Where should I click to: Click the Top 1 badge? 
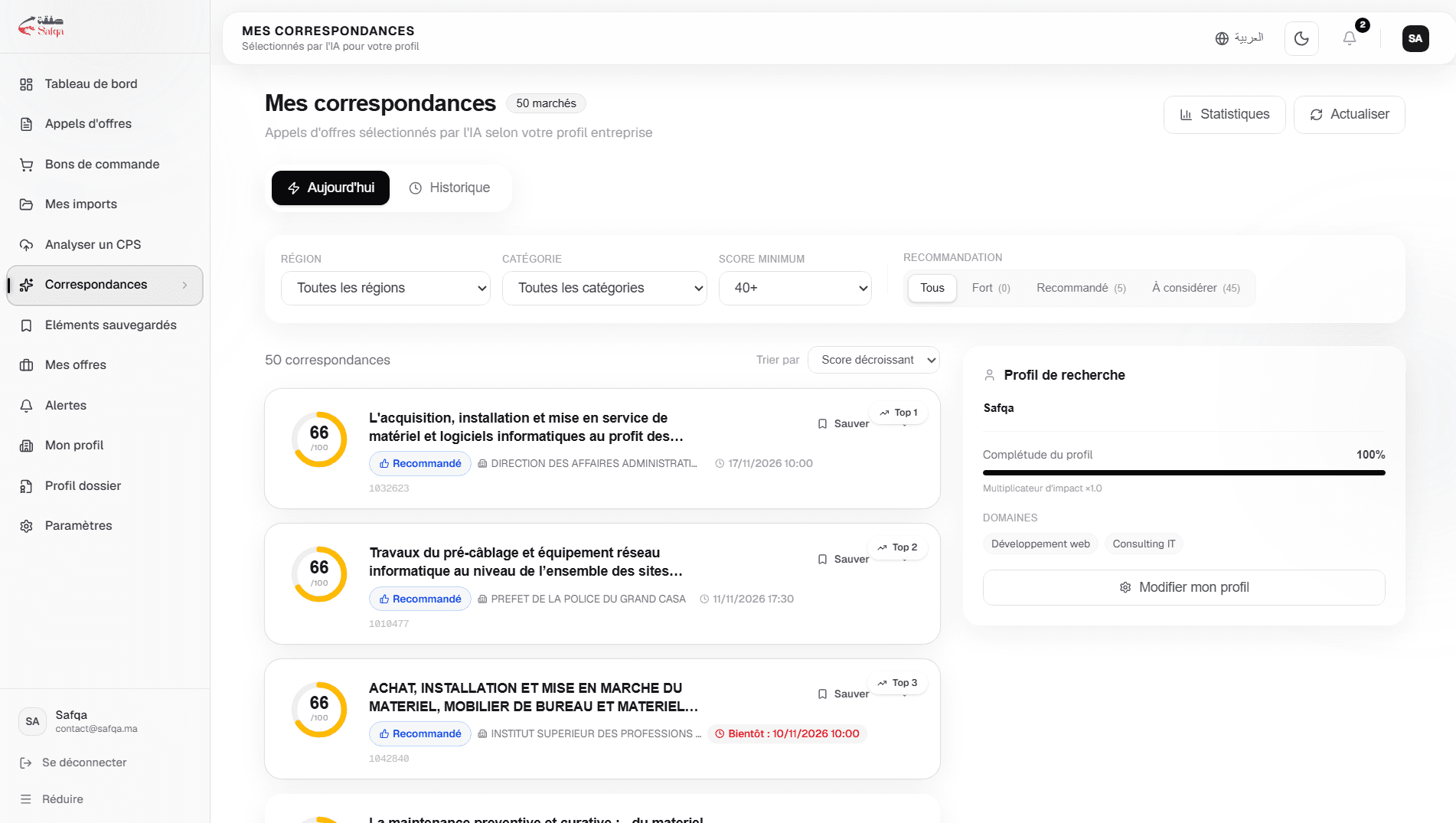tap(898, 413)
